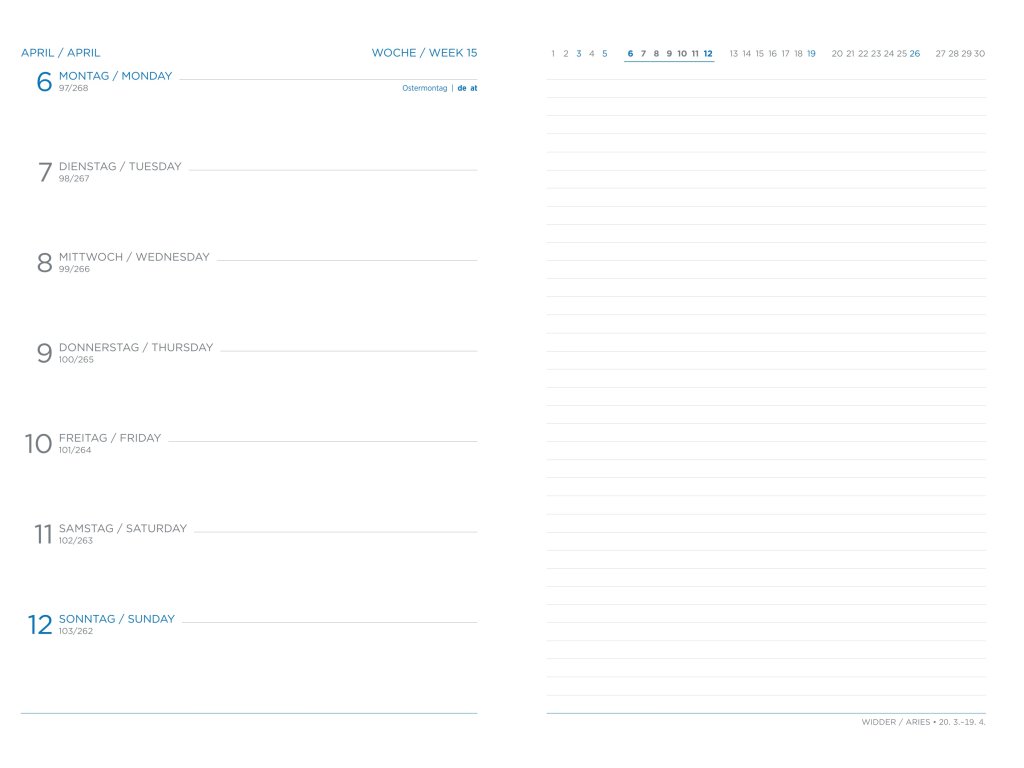Click date 27 in month strip

pos(940,54)
